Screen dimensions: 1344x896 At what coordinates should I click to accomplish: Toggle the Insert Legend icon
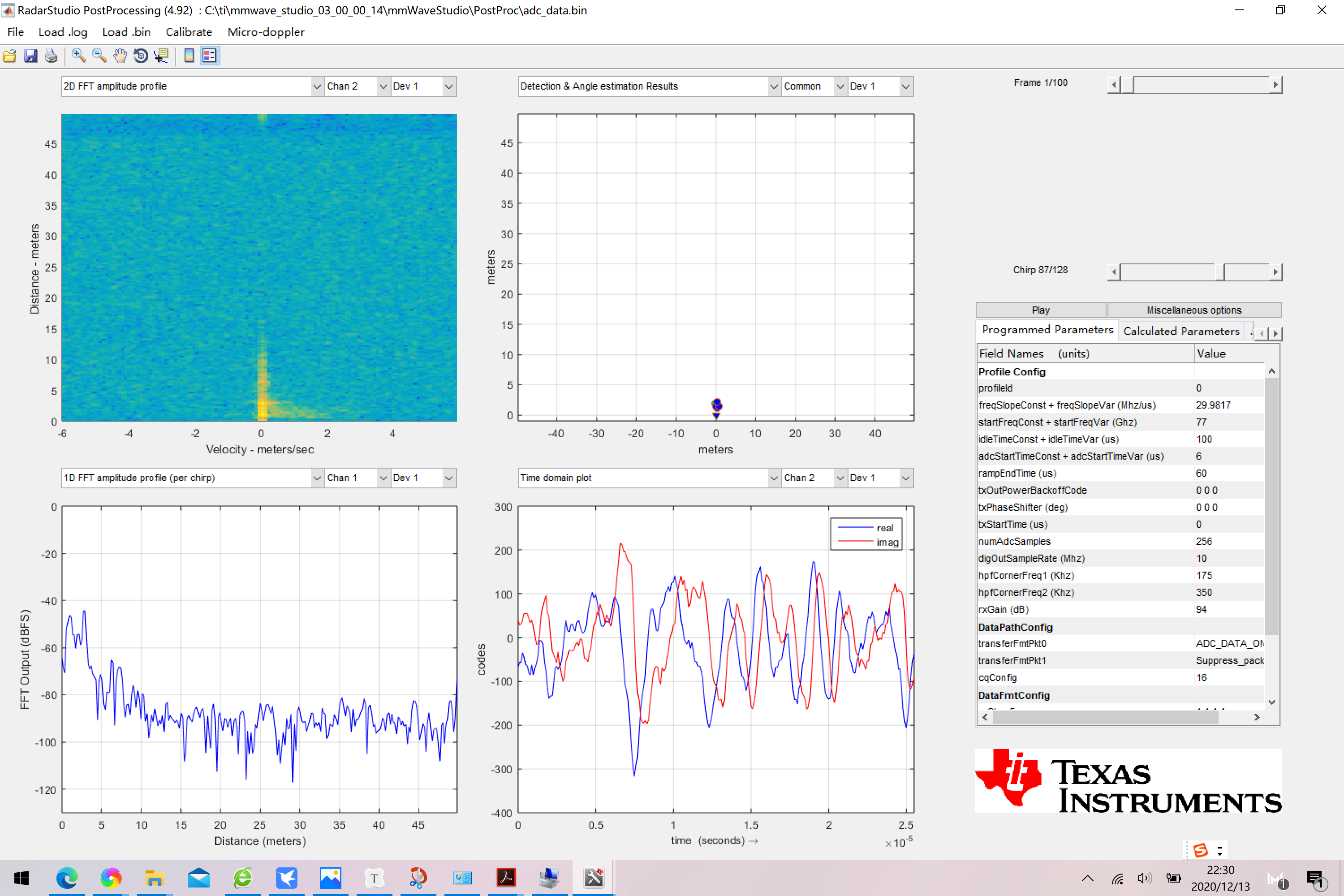[210, 56]
